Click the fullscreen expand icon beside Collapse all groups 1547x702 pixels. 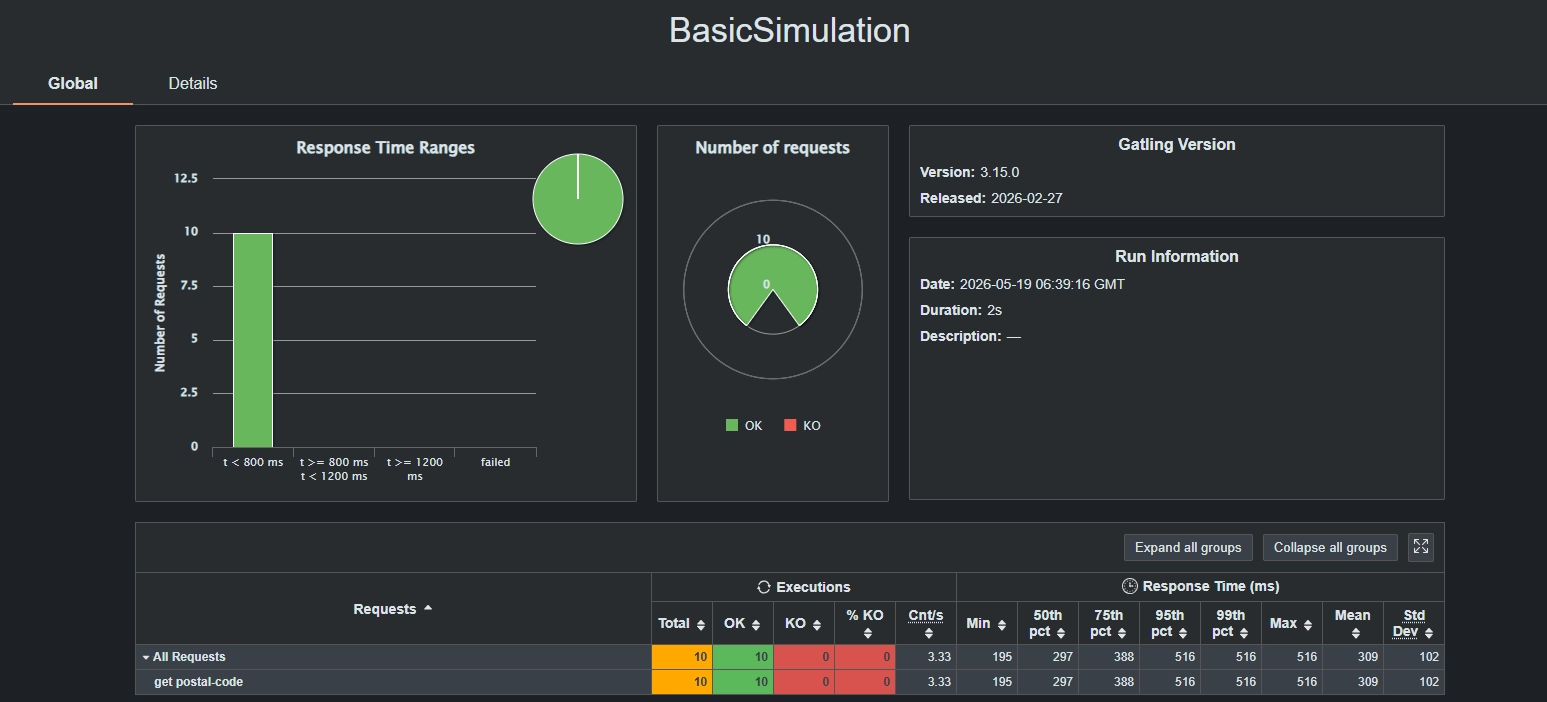point(1420,547)
